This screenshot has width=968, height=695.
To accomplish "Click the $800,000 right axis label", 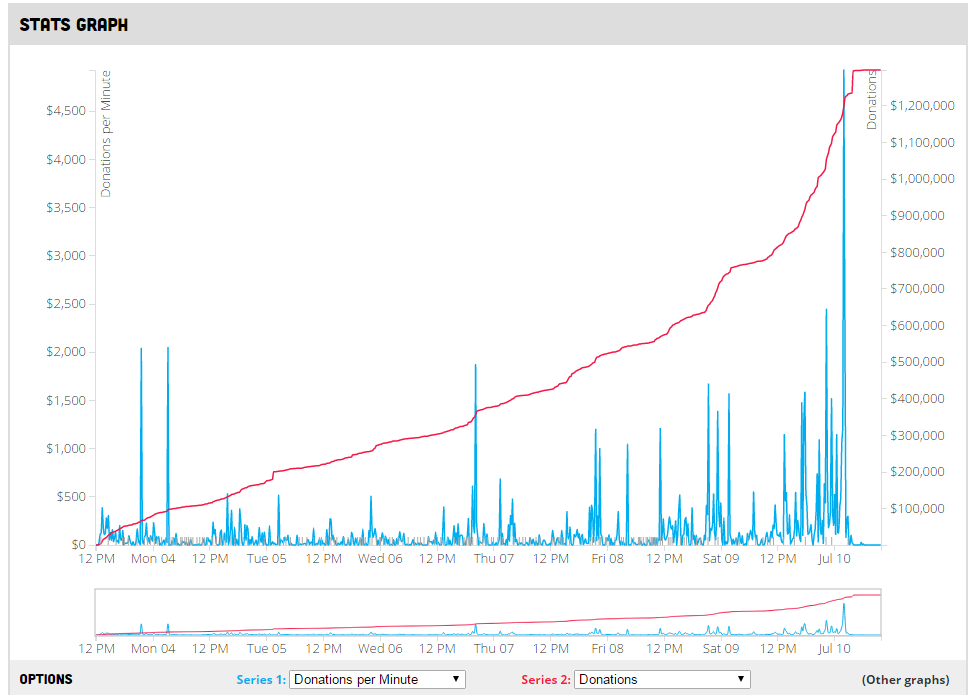I will (x=917, y=252).
